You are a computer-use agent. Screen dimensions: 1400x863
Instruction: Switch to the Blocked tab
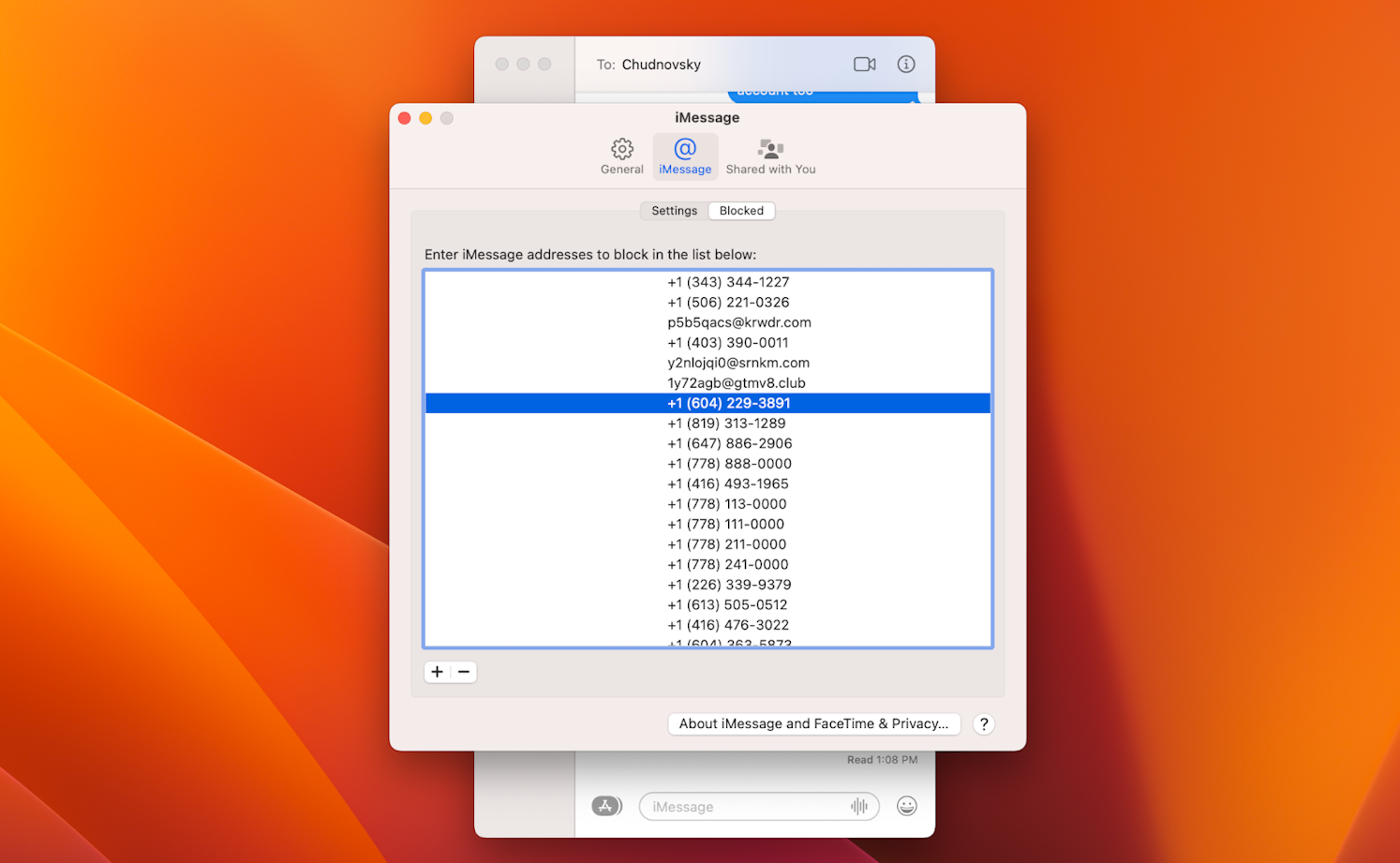point(741,210)
